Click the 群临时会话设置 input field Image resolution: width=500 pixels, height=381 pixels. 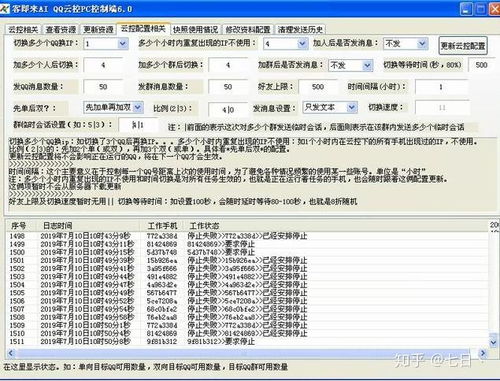138,125
